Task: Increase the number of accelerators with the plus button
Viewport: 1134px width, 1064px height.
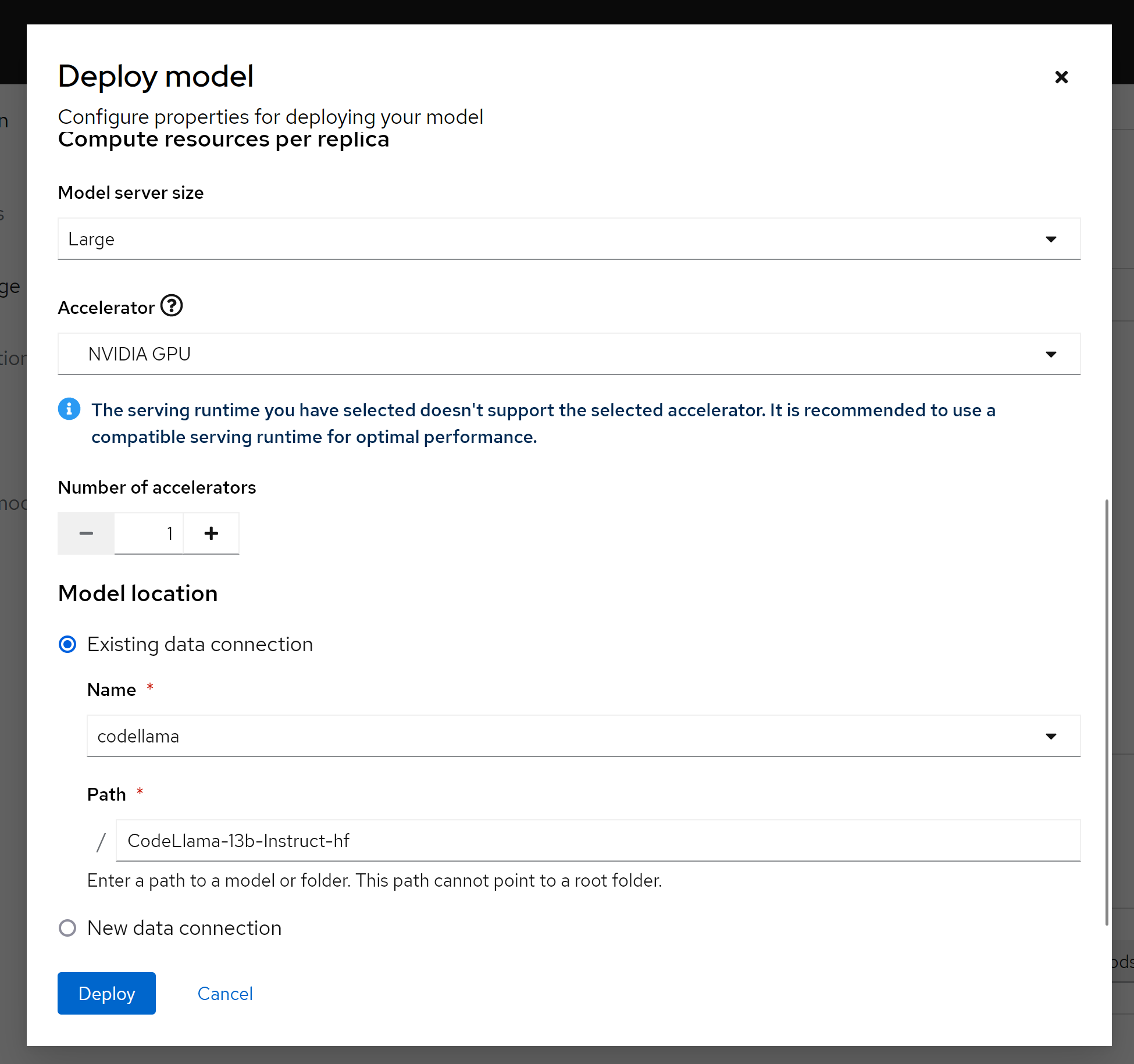Action: 211,533
